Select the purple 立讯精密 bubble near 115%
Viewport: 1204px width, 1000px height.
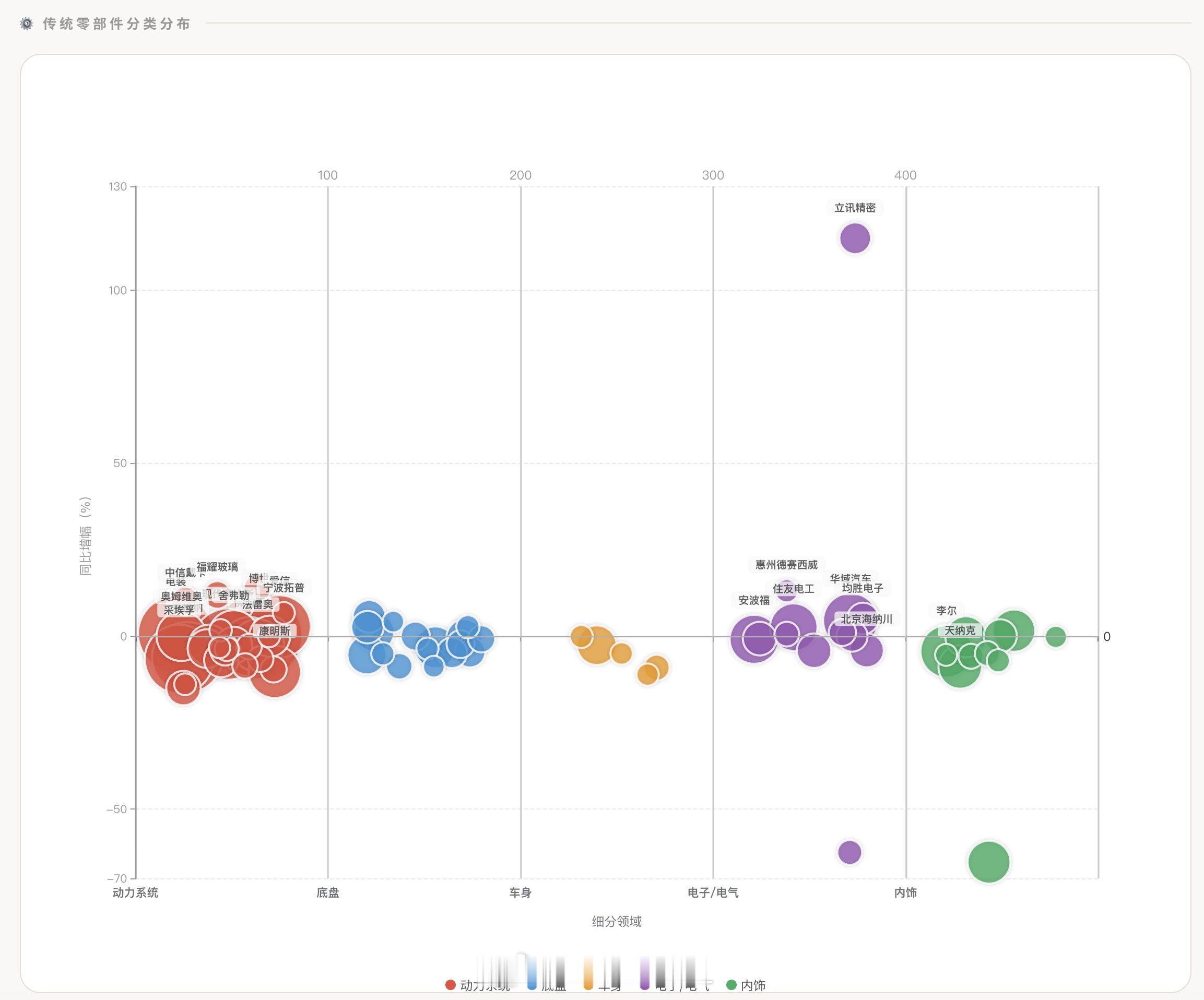coord(855,239)
